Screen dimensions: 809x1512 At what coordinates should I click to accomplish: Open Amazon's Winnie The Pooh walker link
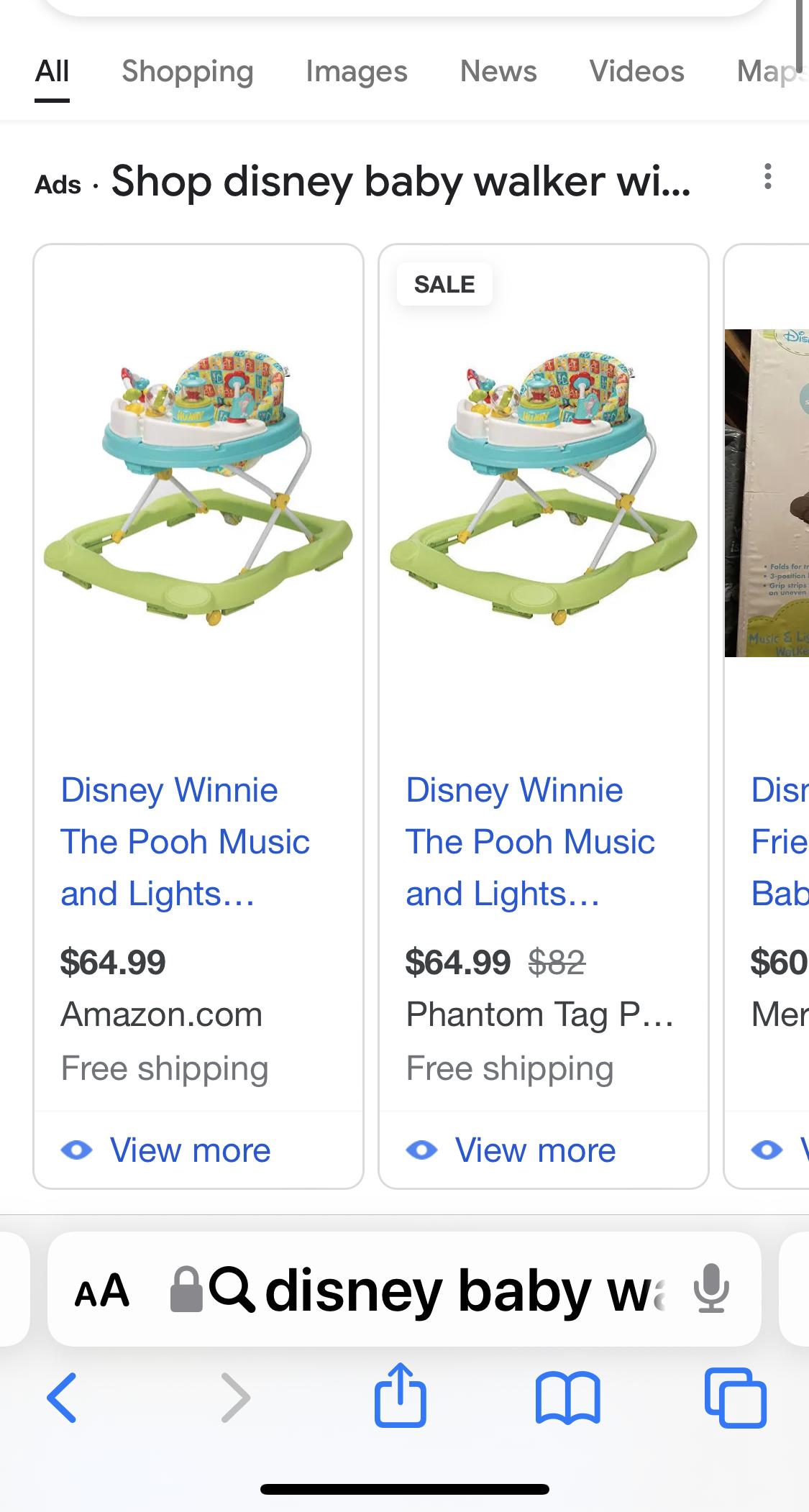pyautogui.click(x=185, y=841)
